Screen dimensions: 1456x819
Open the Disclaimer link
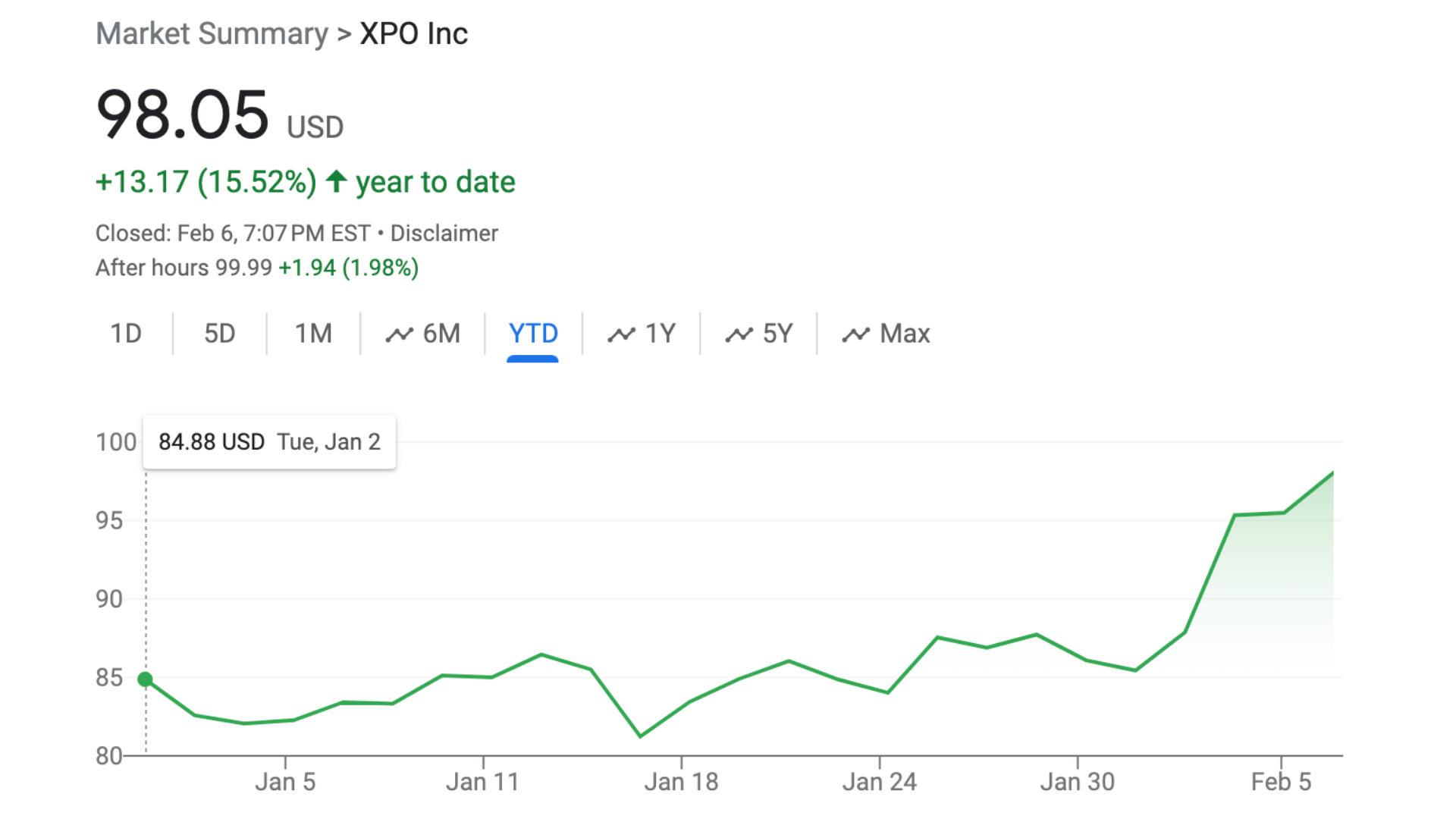(x=444, y=233)
